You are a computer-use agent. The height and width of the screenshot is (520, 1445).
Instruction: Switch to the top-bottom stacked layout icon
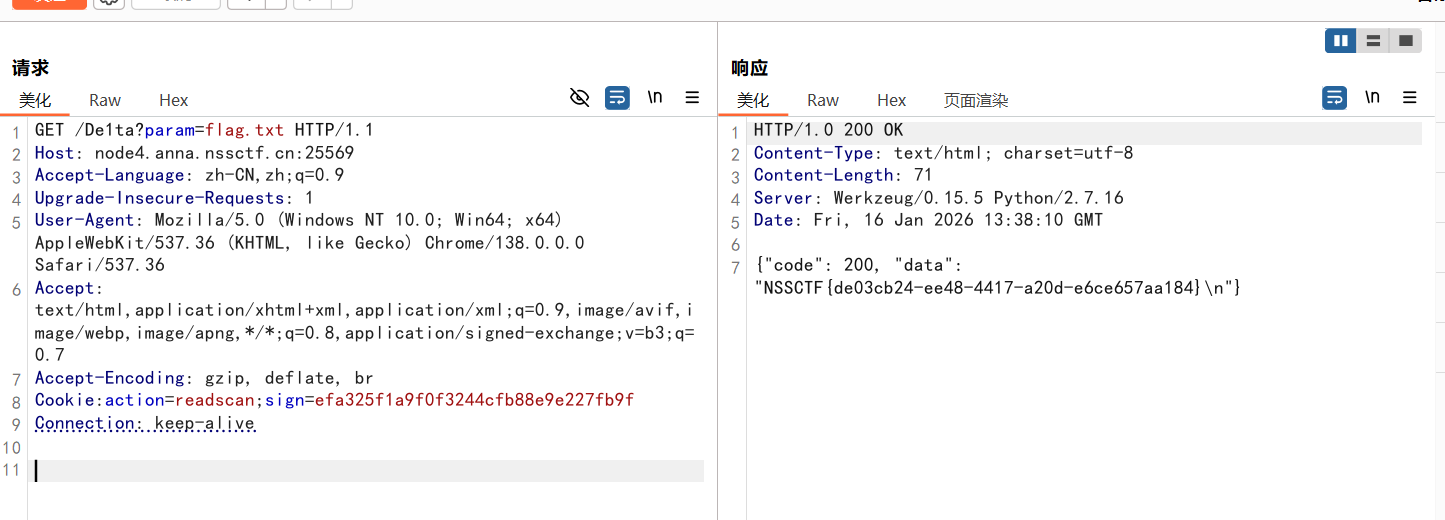1373,41
